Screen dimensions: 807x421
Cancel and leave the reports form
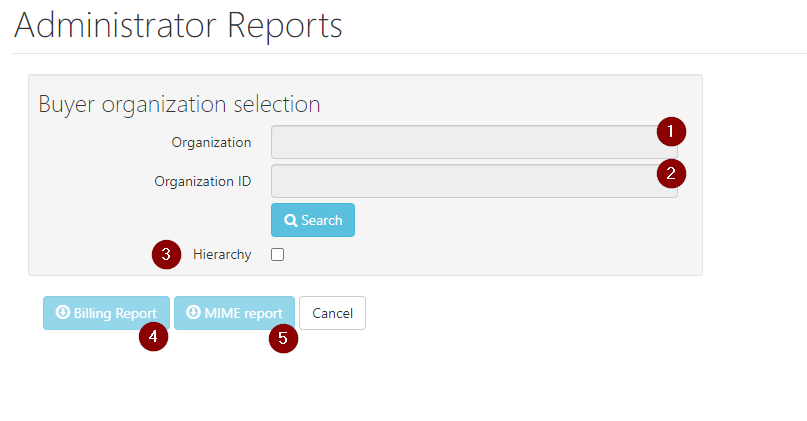pyautogui.click(x=332, y=313)
